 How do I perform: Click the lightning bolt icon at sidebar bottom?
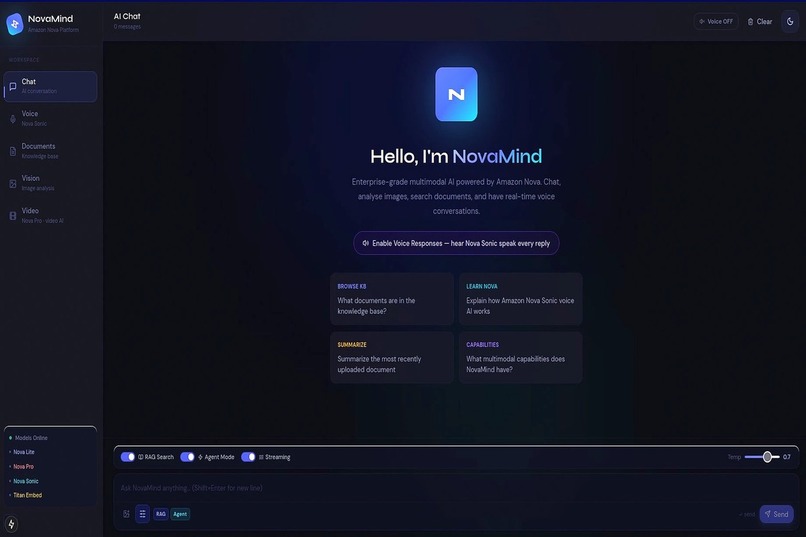[11, 524]
